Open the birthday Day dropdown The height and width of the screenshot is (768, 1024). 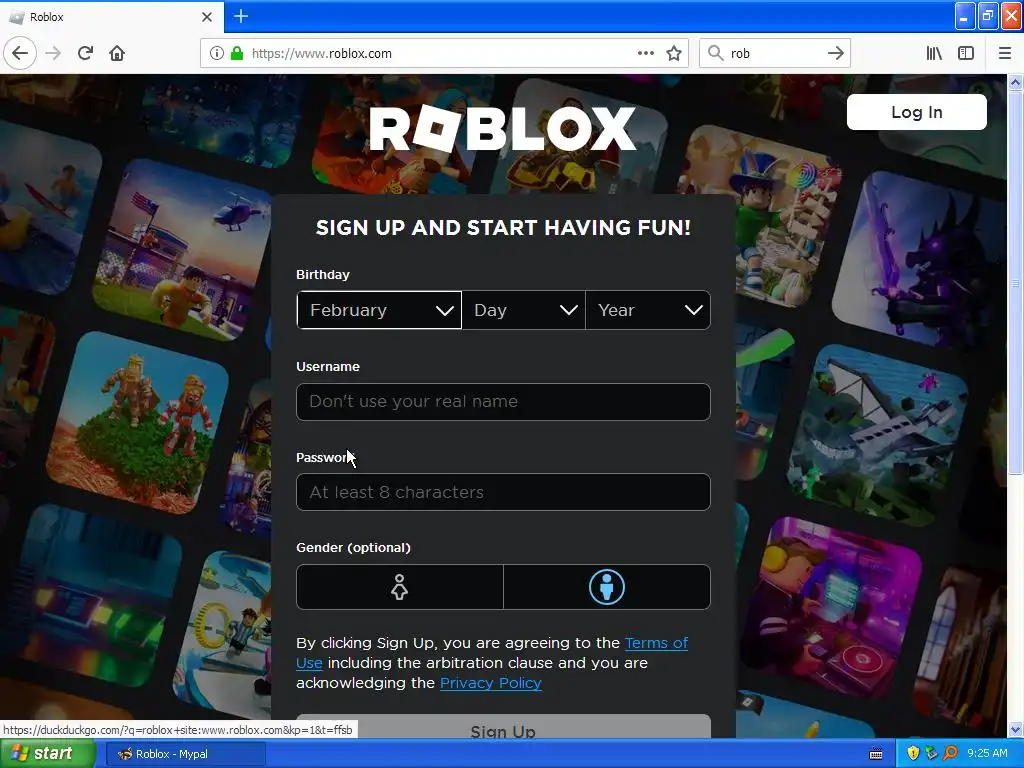pos(524,310)
